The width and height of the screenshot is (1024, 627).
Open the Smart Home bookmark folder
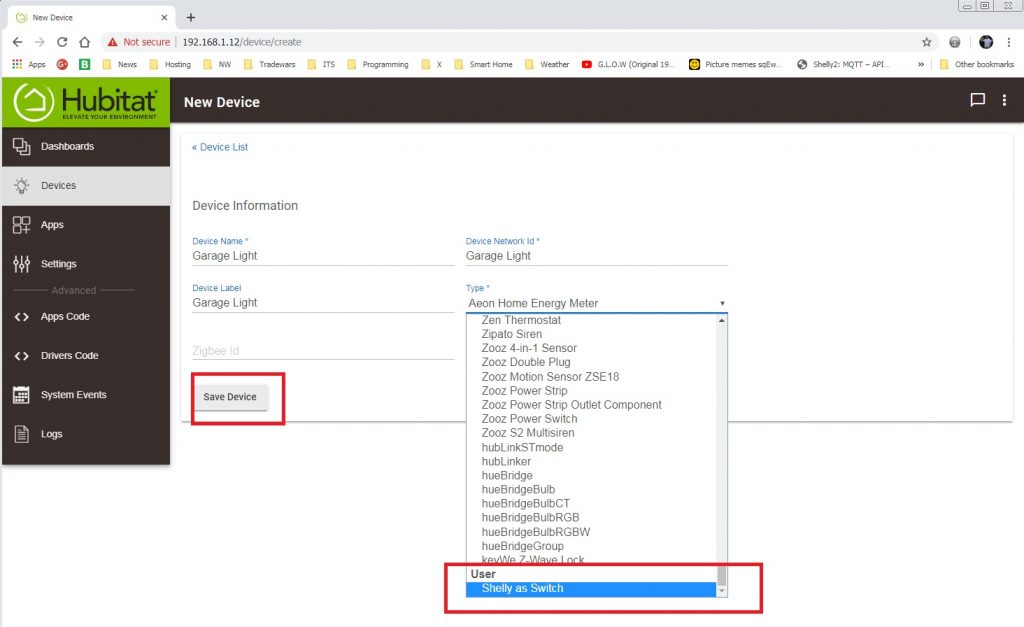(483, 64)
